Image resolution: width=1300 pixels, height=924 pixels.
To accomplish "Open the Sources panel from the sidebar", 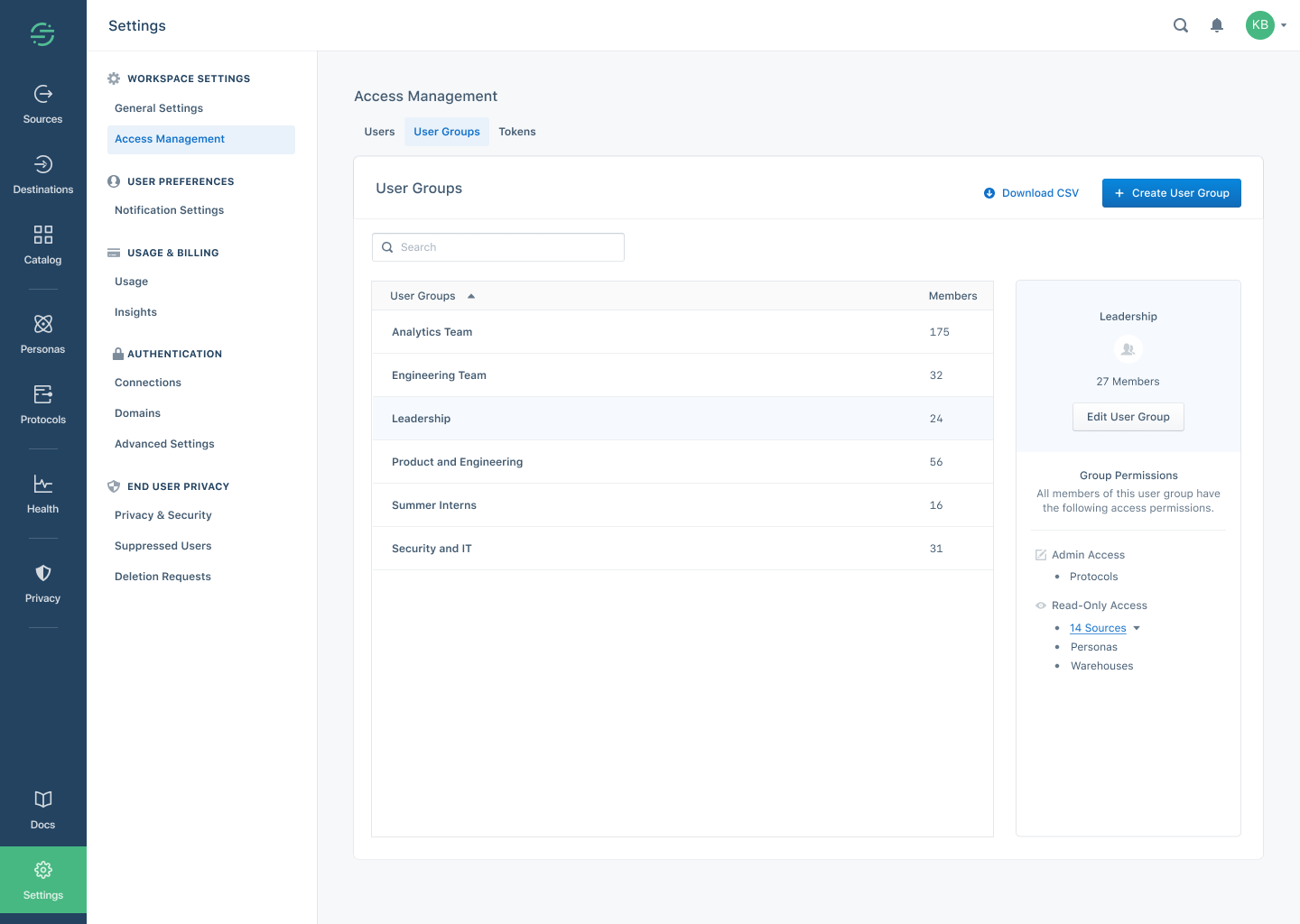I will 42,102.
